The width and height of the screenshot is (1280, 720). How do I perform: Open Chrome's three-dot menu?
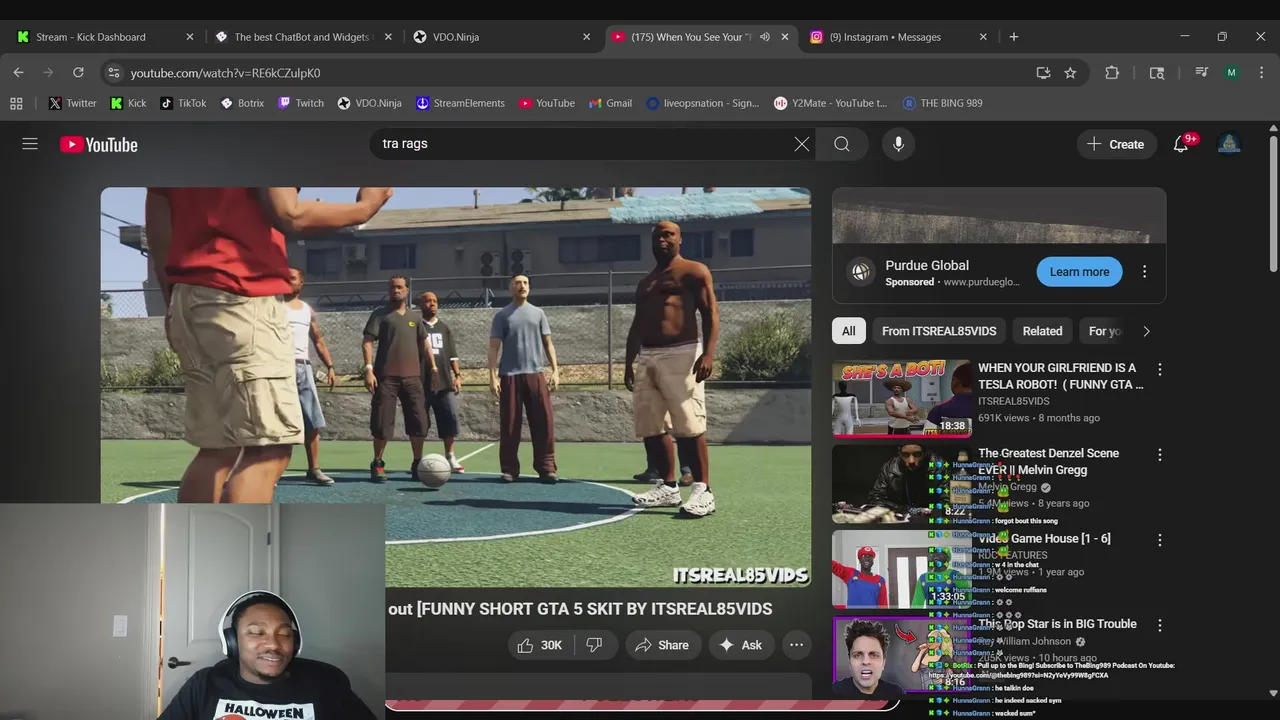(x=1261, y=72)
